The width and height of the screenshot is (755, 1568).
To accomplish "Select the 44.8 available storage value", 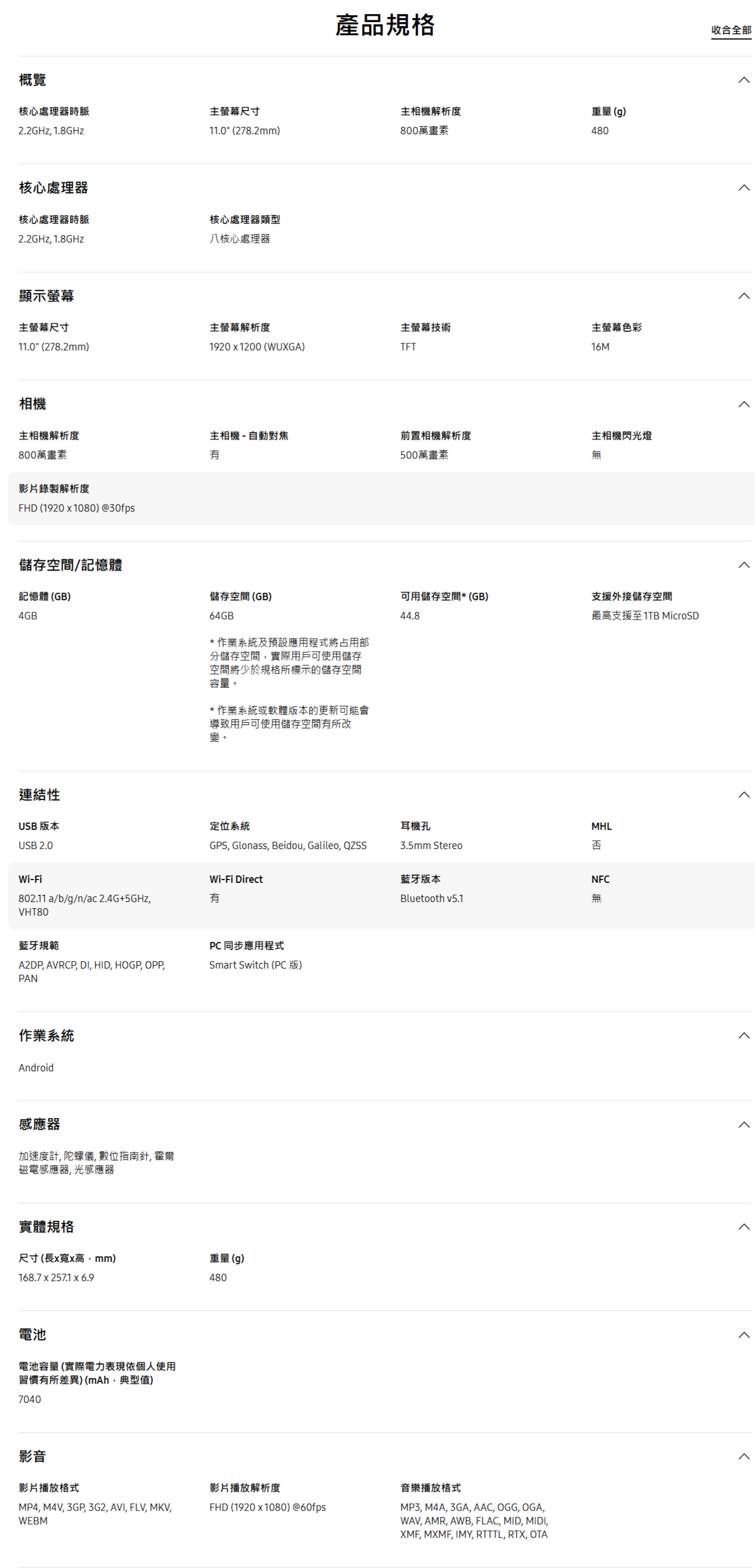I will [x=410, y=616].
